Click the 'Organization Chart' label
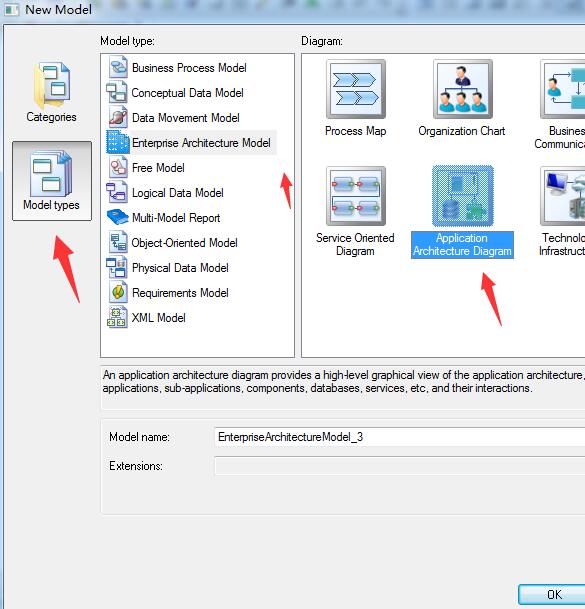585x609 pixels. click(x=461, y=131)
